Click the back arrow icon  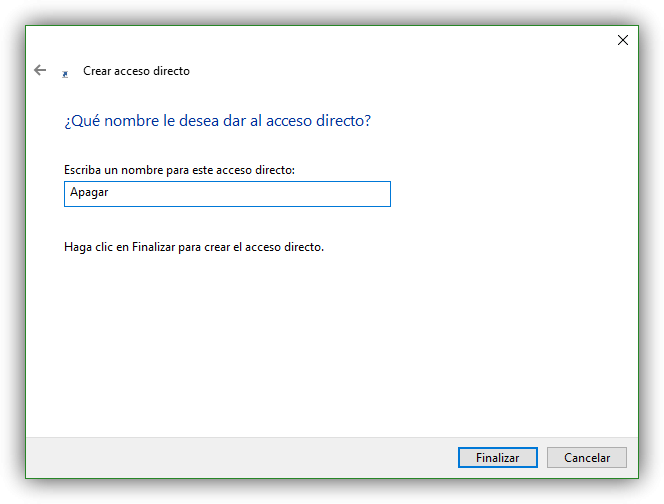tap(40, 70)
